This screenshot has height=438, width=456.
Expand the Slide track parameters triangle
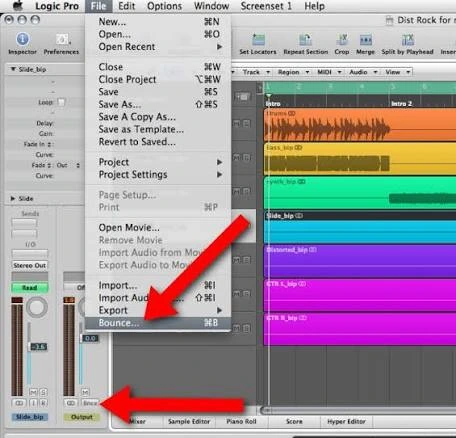pos(13,199)
